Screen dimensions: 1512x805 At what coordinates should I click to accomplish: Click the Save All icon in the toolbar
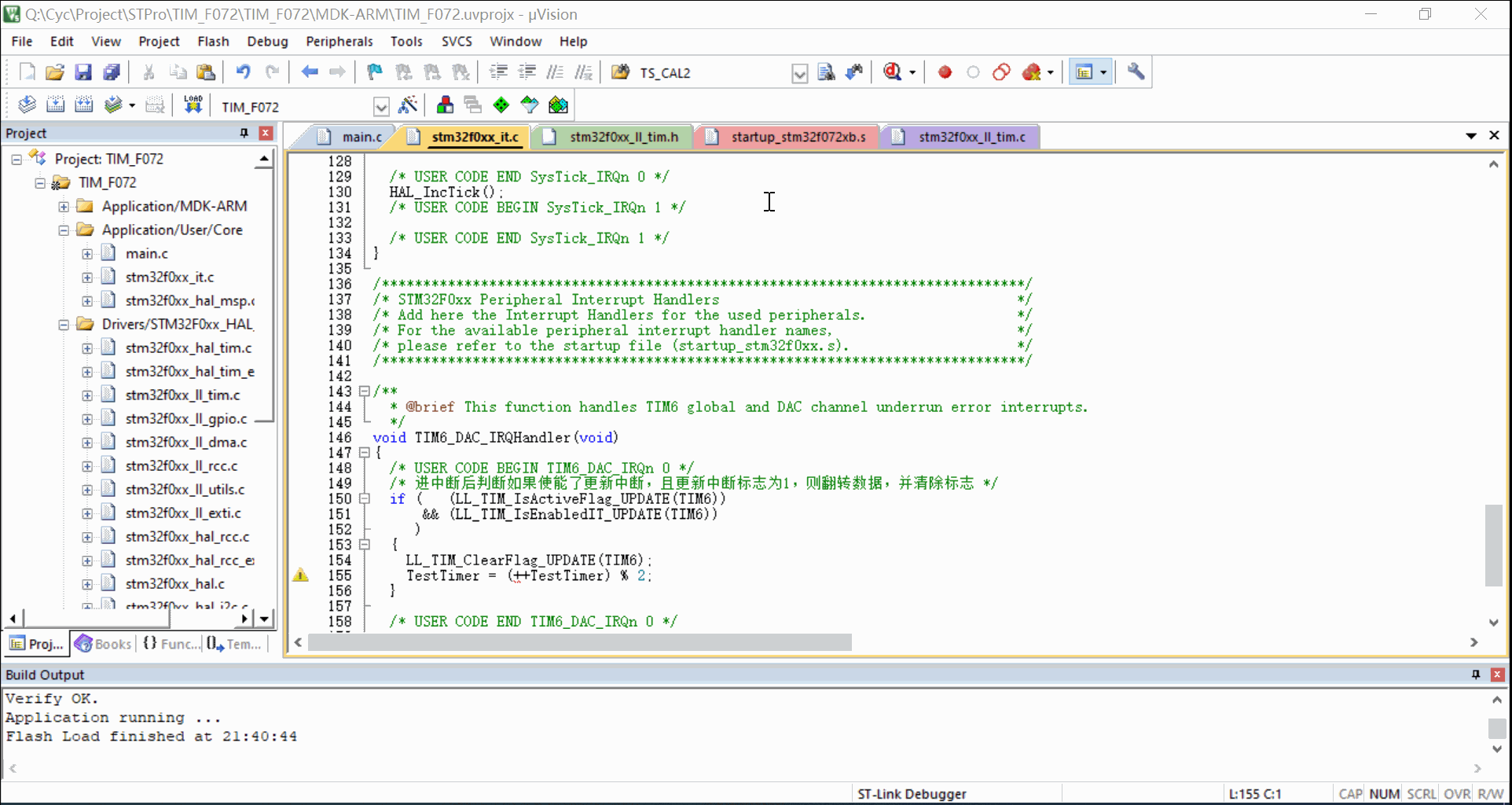[112, 72]
